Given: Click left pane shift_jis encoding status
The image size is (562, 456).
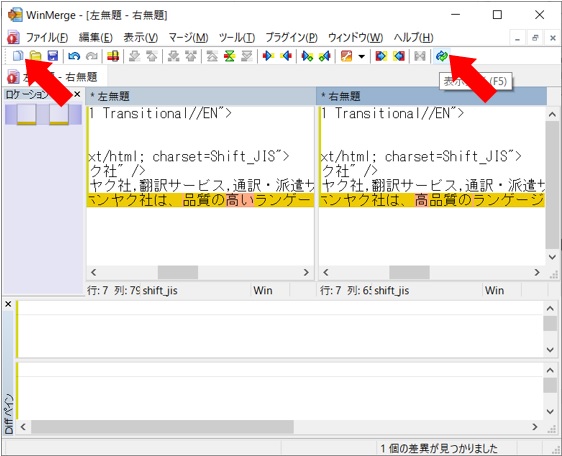Looking at the screenshot, I should 160,290.
